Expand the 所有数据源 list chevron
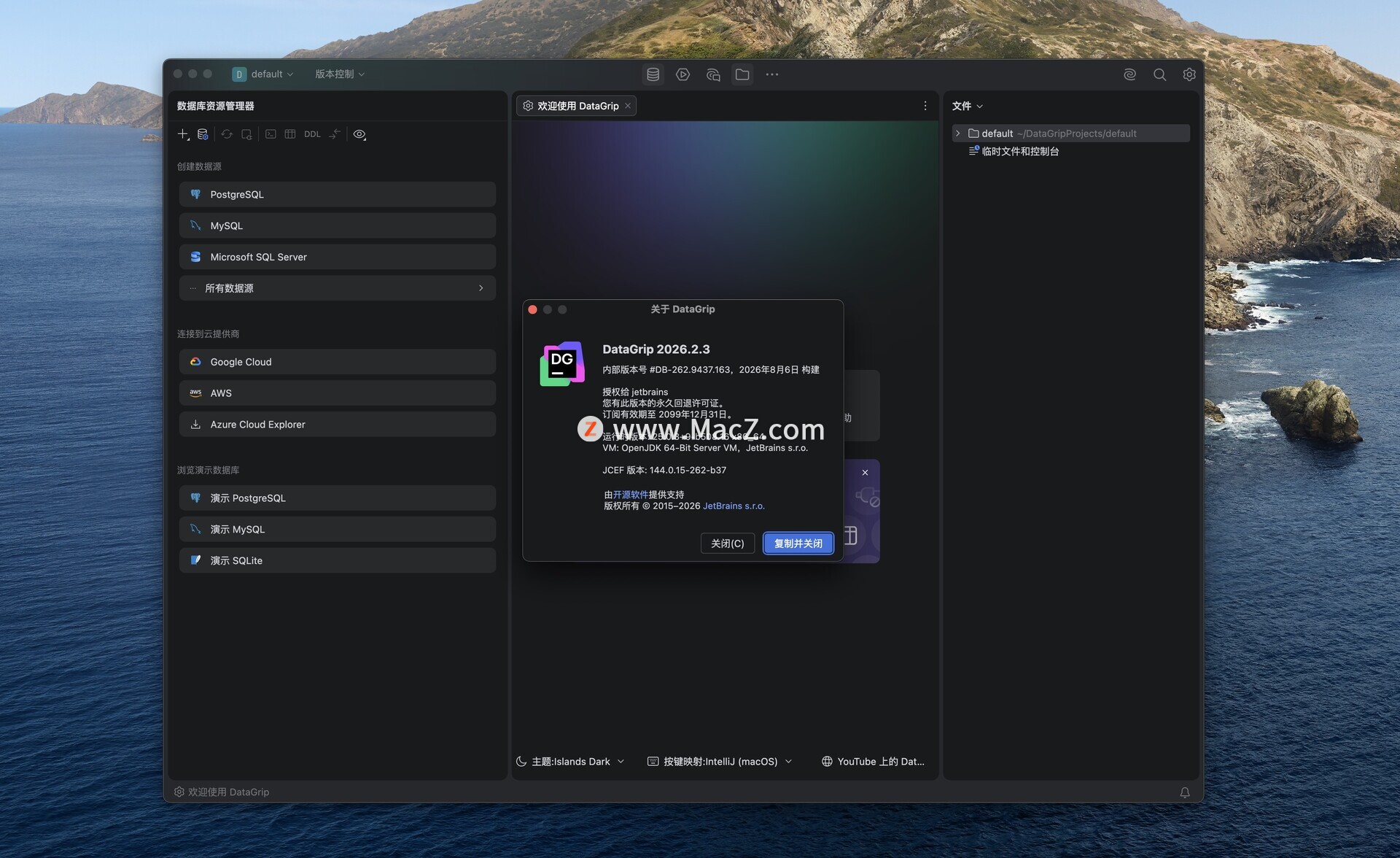The height and width of the screenshot is (858, 1400). pyautogui.click(x=481, y=288)
